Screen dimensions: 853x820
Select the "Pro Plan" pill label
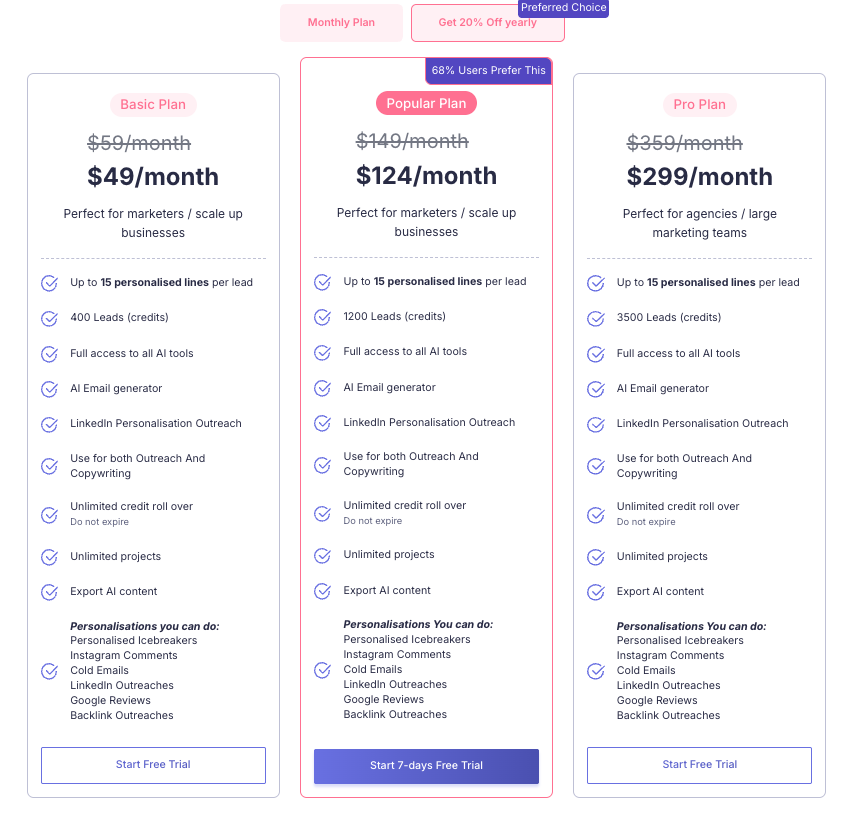[698, 105]
